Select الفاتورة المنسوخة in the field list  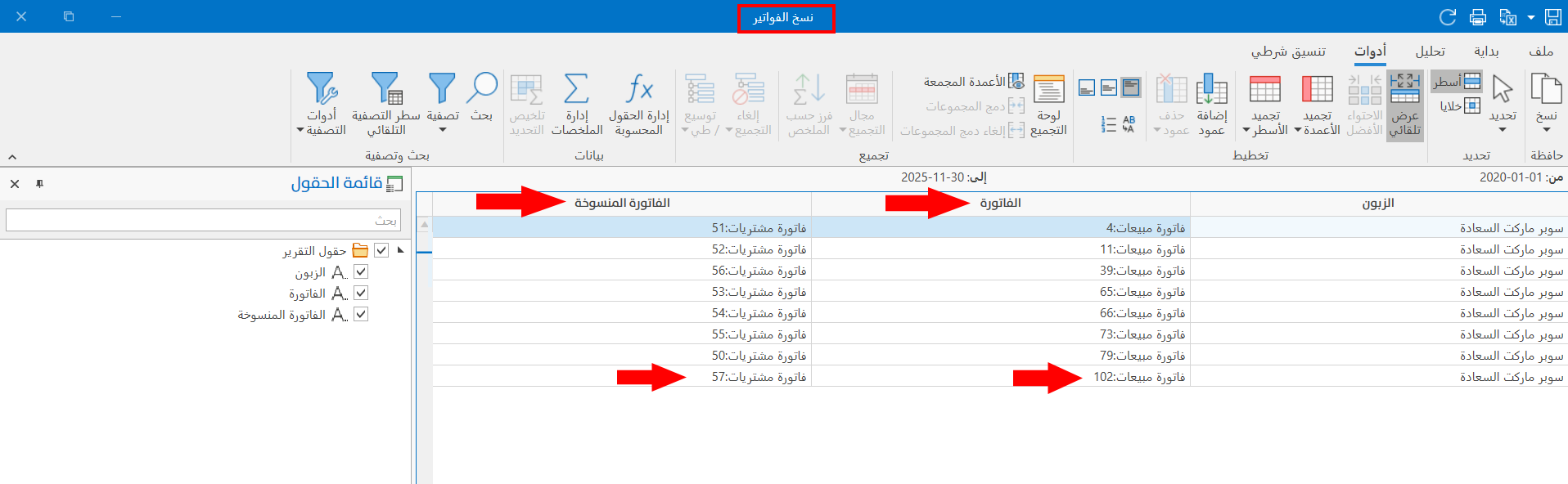coord(282,315)
